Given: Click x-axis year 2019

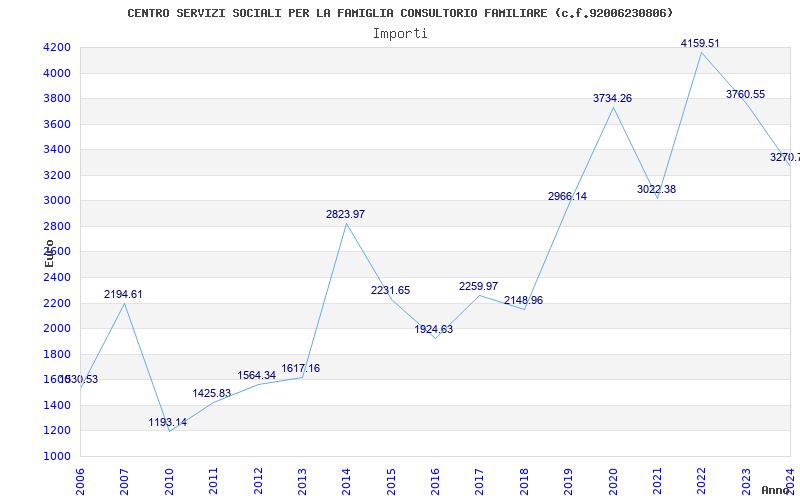Looking at the screenshot, I should pyautogui.click(x=568, y=481).
